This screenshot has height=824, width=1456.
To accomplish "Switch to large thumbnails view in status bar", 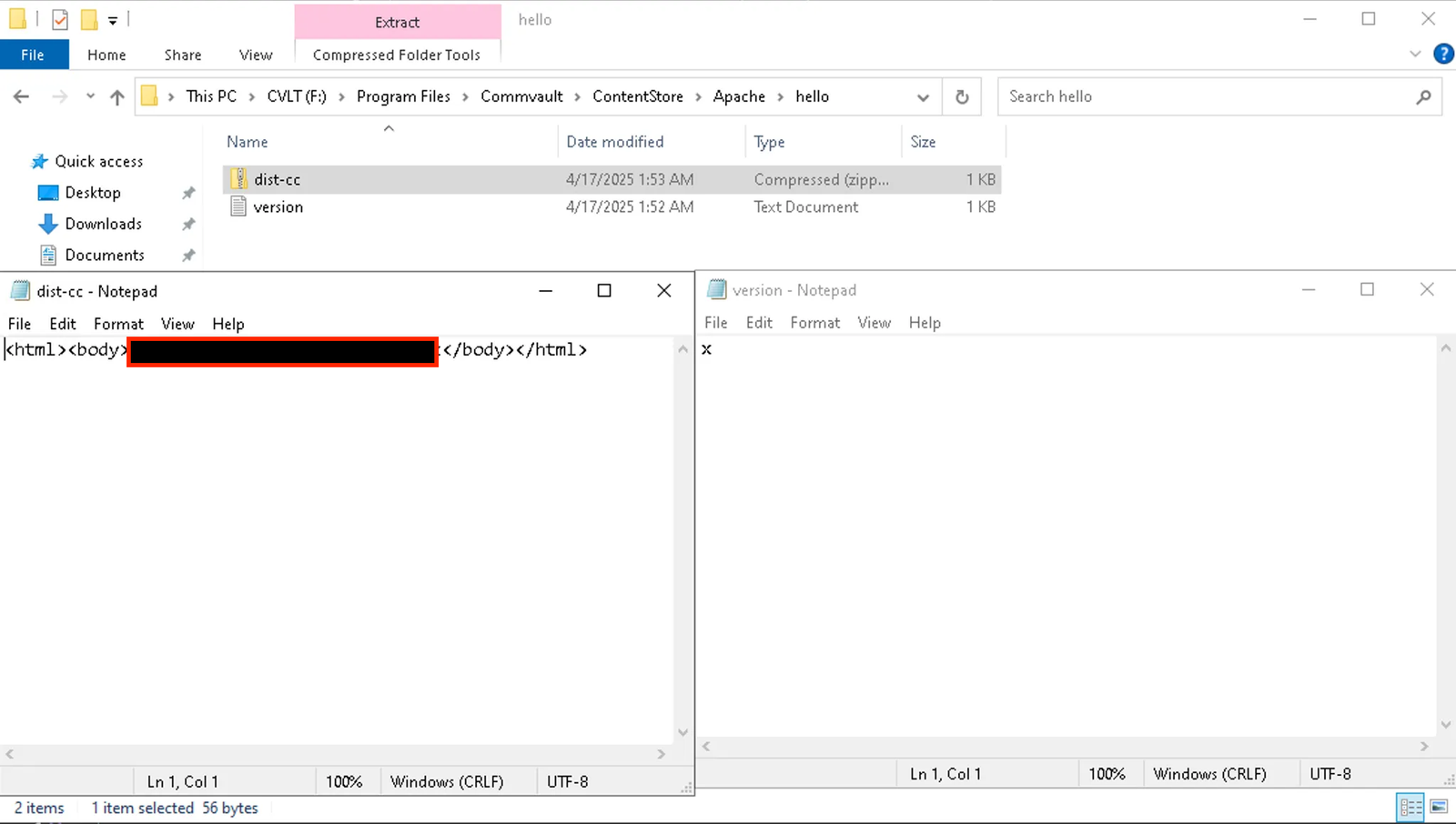I will [1441, 807].
